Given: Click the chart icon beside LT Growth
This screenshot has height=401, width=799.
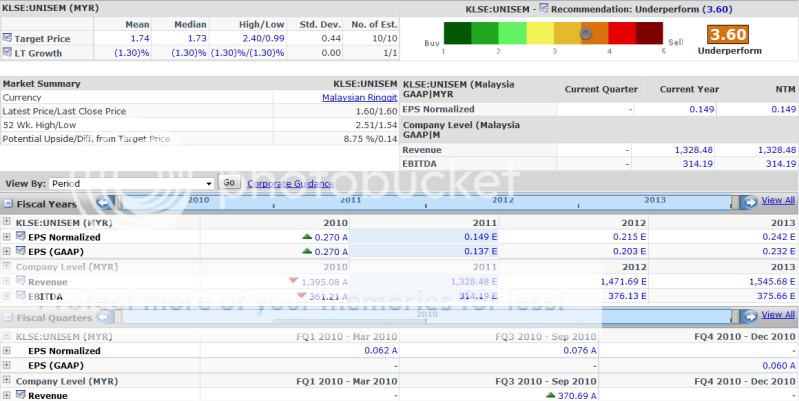Looking at the screenshot, I should pos(8,51).
